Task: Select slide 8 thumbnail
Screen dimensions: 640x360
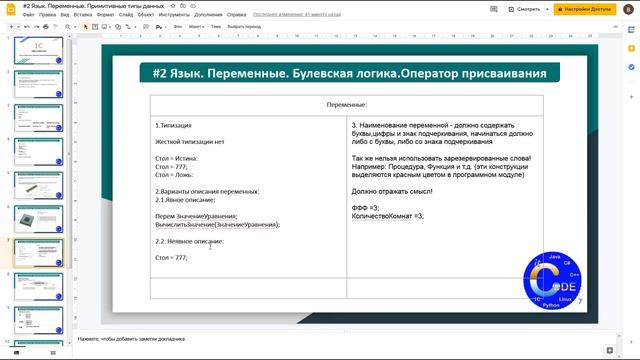Action: (38, 287)
